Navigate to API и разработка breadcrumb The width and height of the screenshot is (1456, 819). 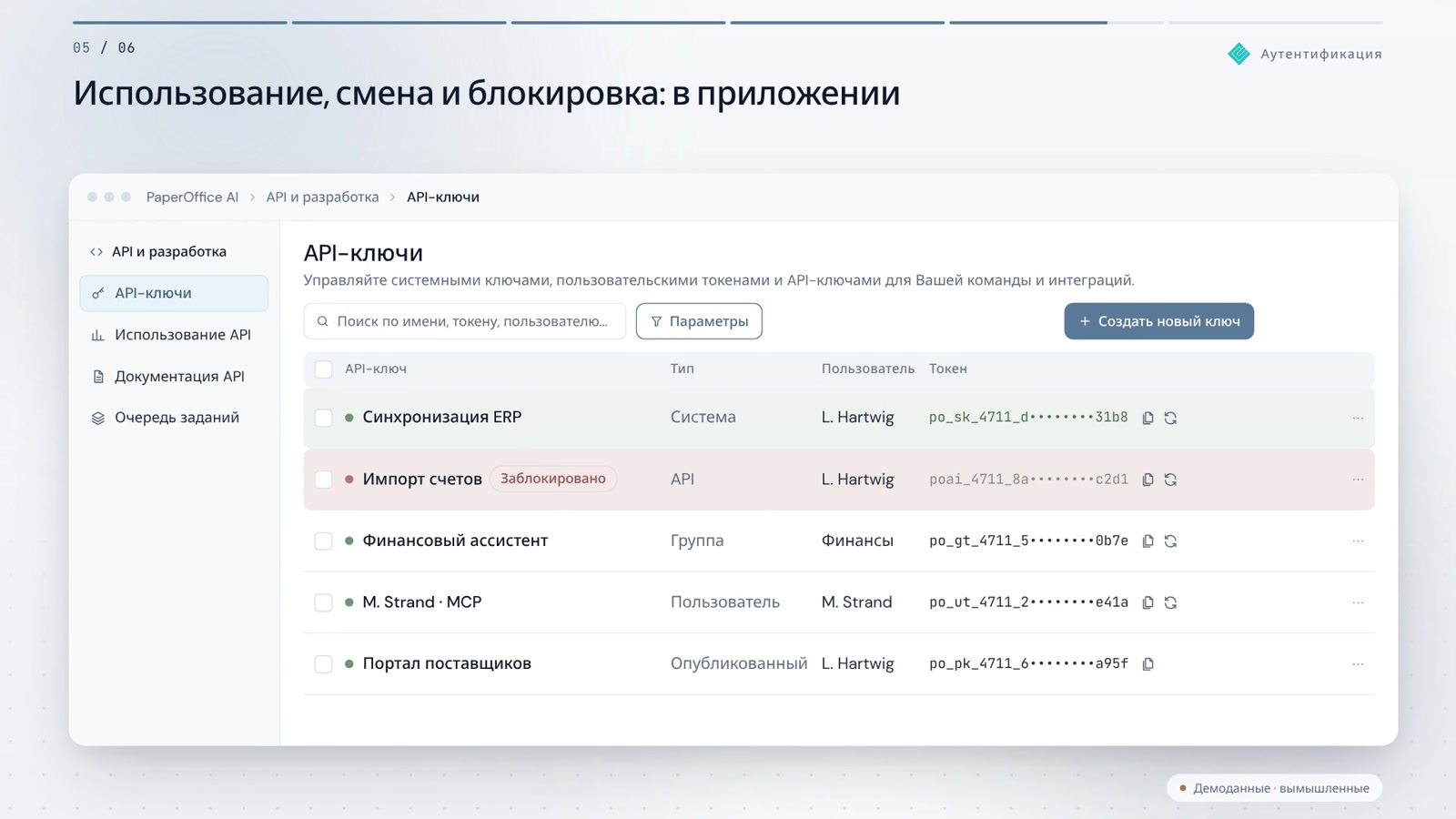pyautogui.click(x=322, y=197)
